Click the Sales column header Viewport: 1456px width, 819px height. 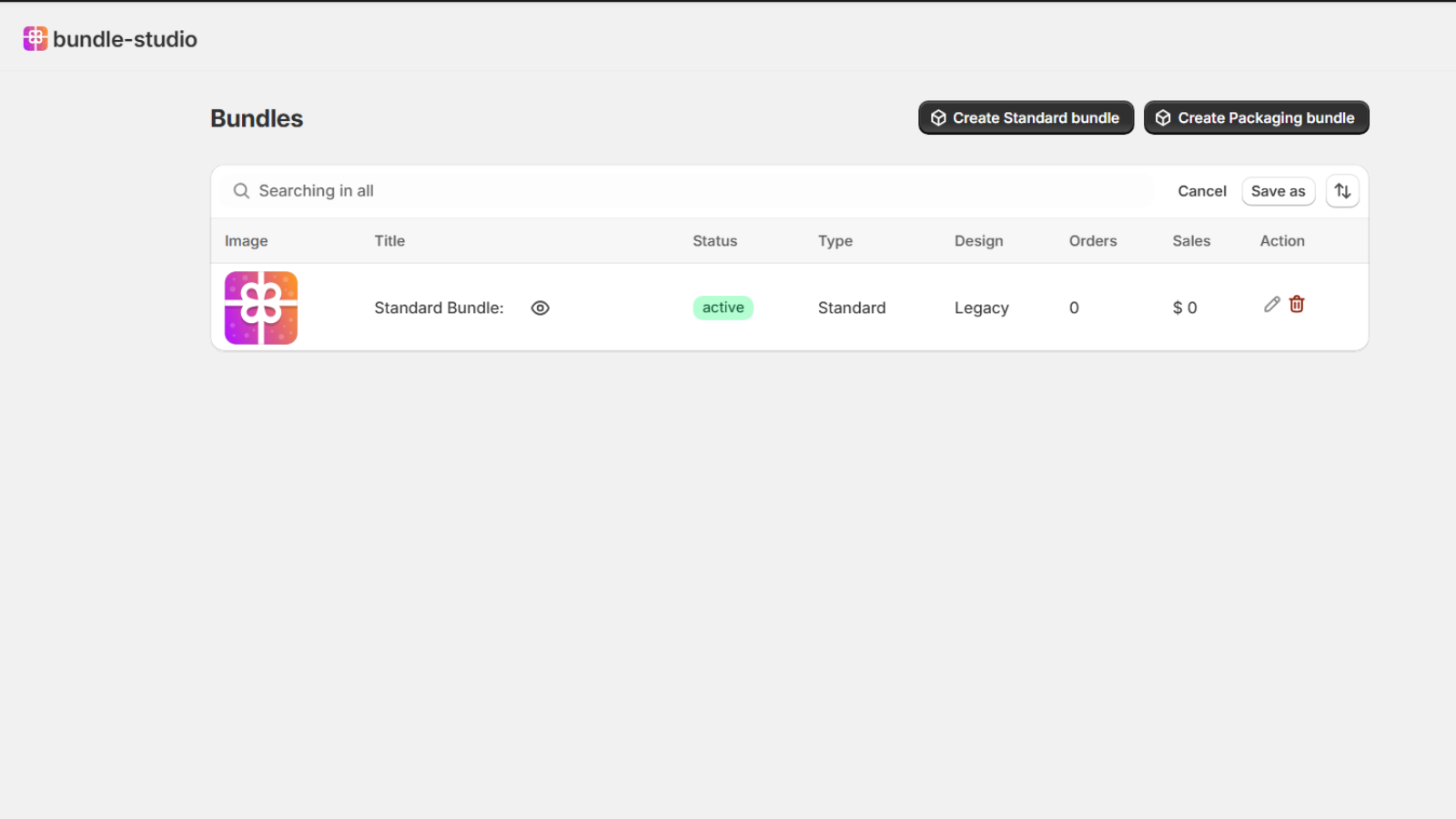[x=1191, y=241]
